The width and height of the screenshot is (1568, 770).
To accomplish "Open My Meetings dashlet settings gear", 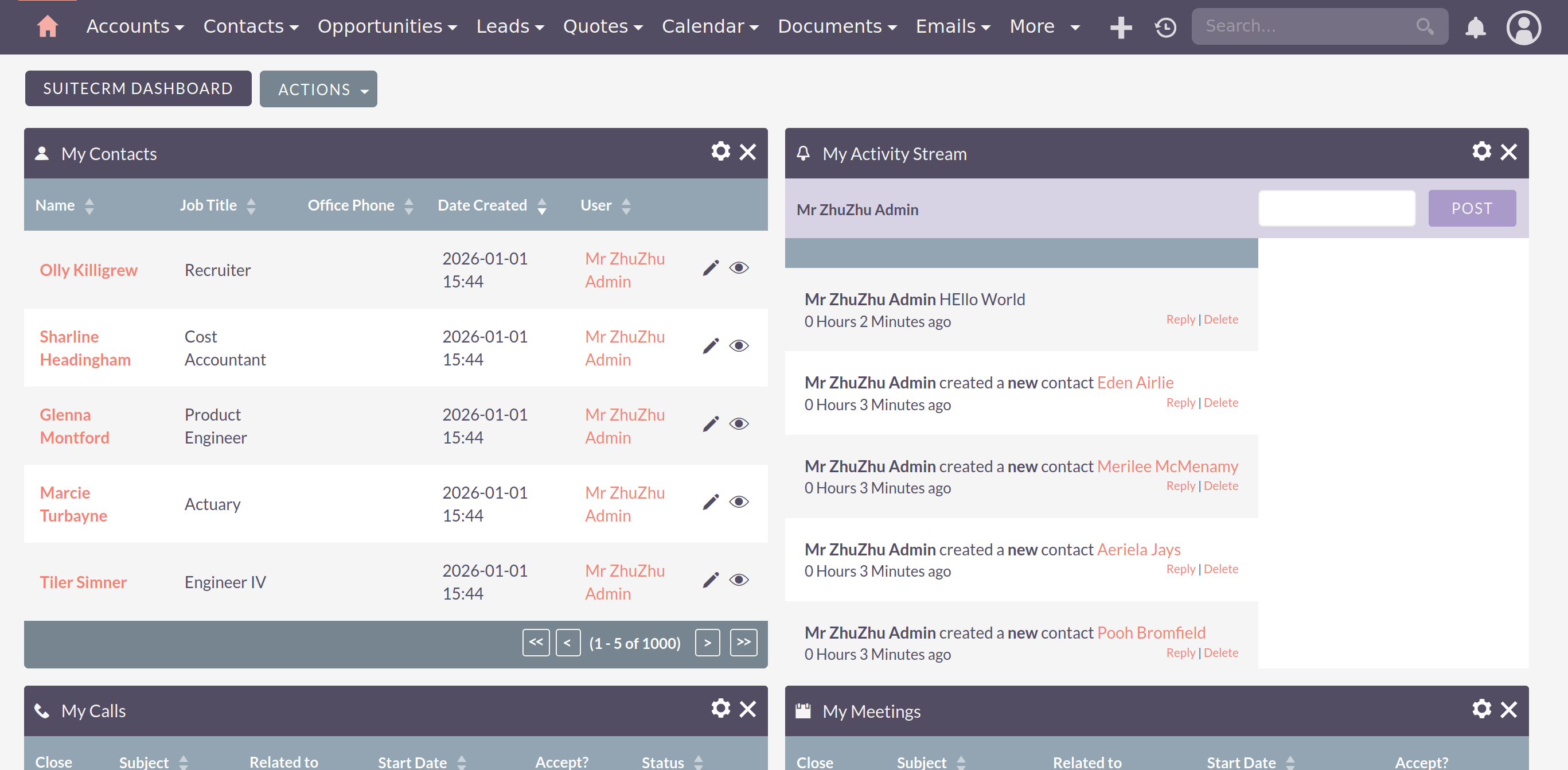I will pyautogui.click(x=1481, y=709).
